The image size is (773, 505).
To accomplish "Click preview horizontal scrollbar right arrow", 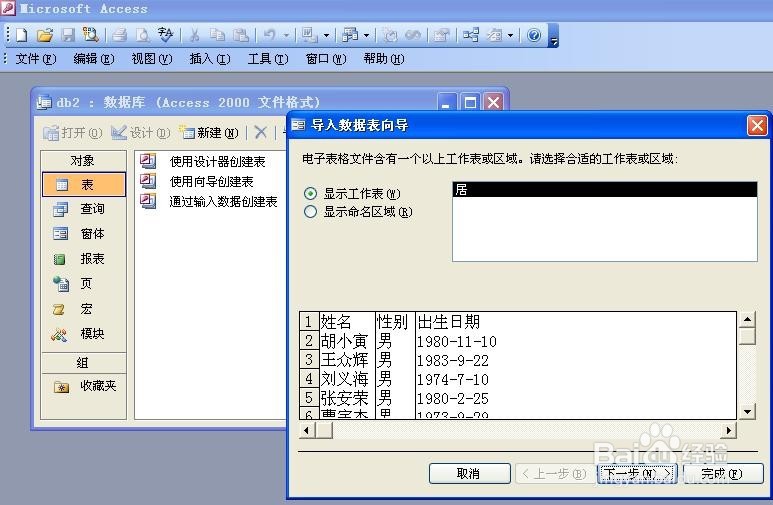I will tap(729, 431).
